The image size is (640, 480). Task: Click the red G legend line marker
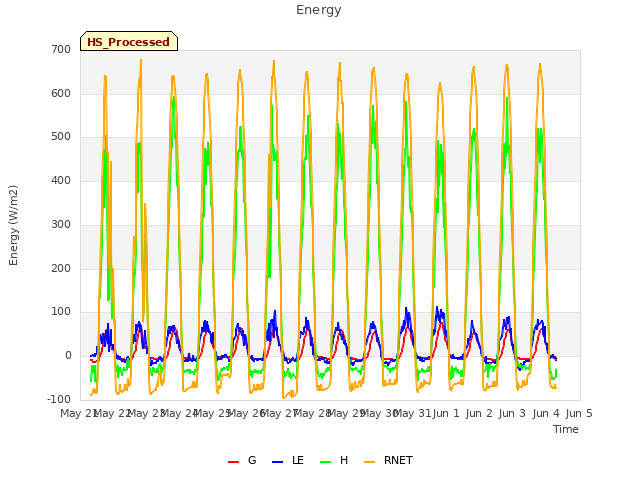pos(233,462)
